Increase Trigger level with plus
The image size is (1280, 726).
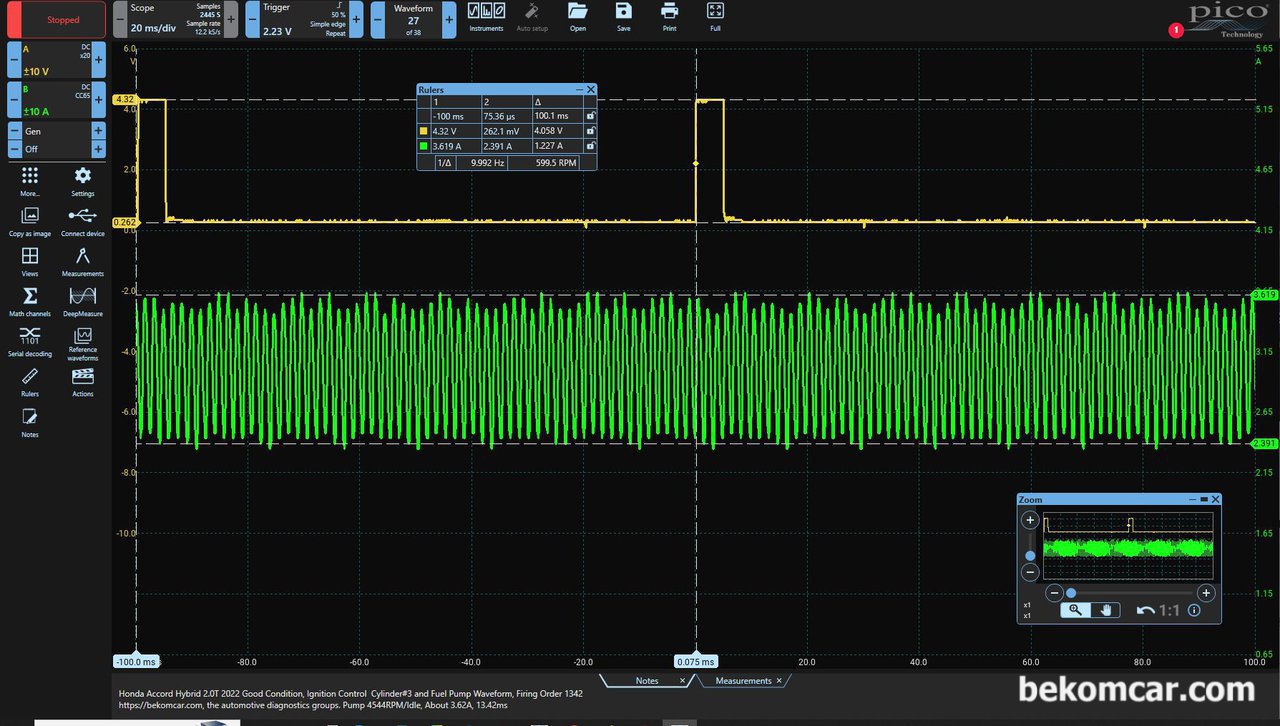pyautogui.click(x=356, y=20)
